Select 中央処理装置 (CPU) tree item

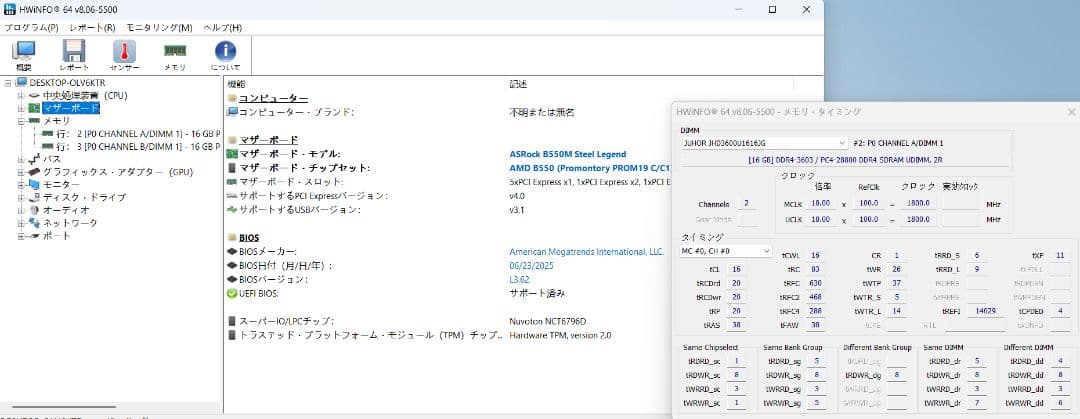(85, 95)
